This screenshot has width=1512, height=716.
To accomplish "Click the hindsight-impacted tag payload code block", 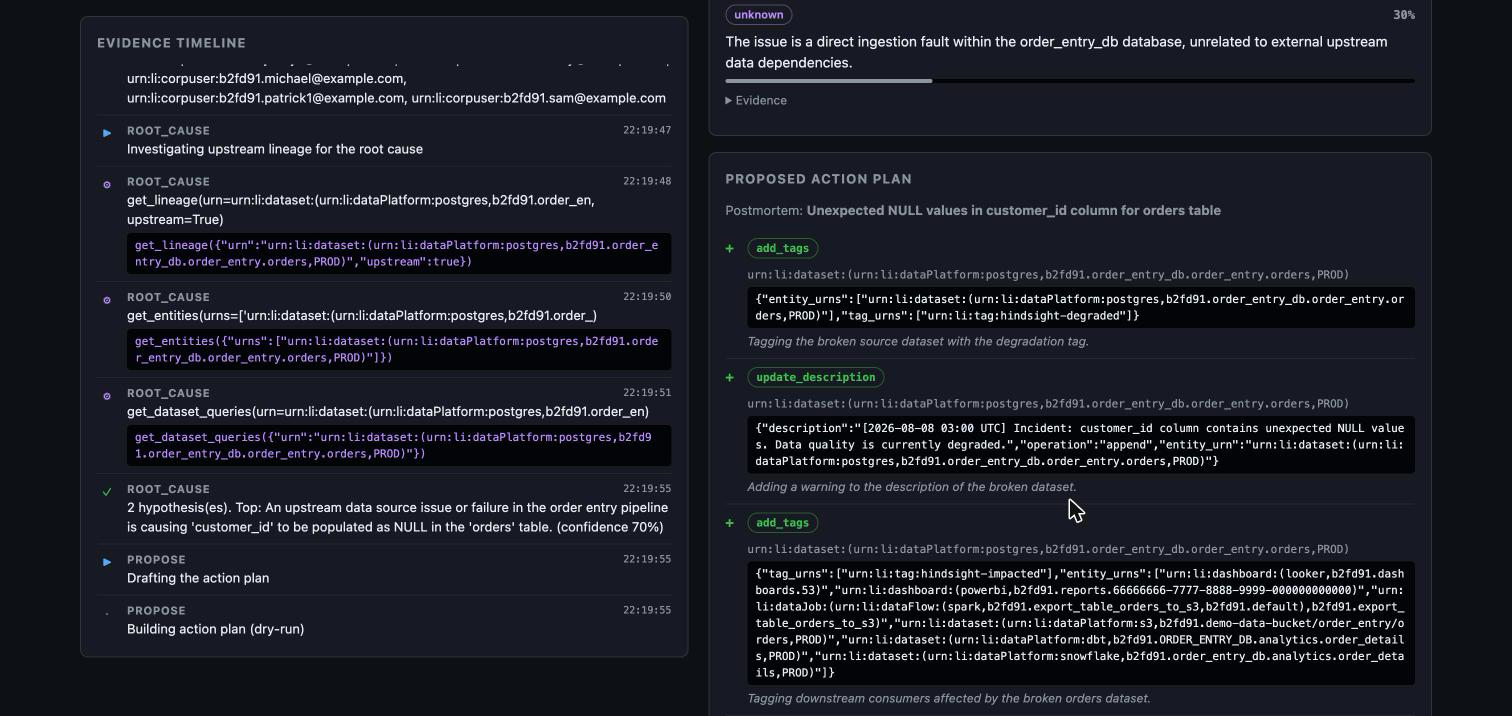I will [1081, 623].
